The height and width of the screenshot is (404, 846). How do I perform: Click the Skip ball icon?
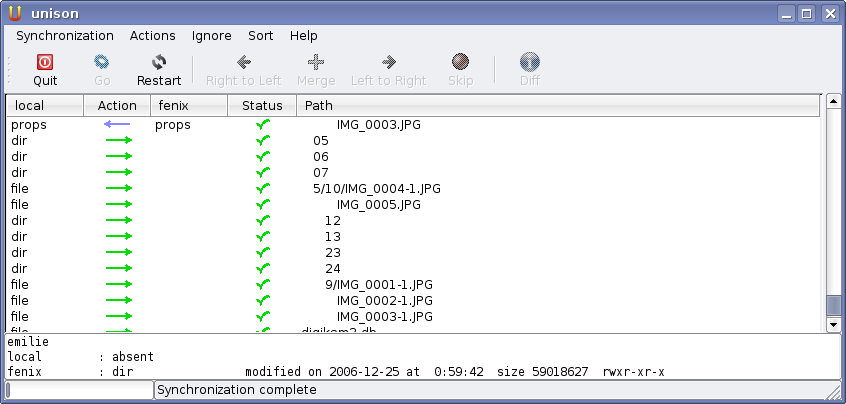pyautogui.click(x=460, y=62)
